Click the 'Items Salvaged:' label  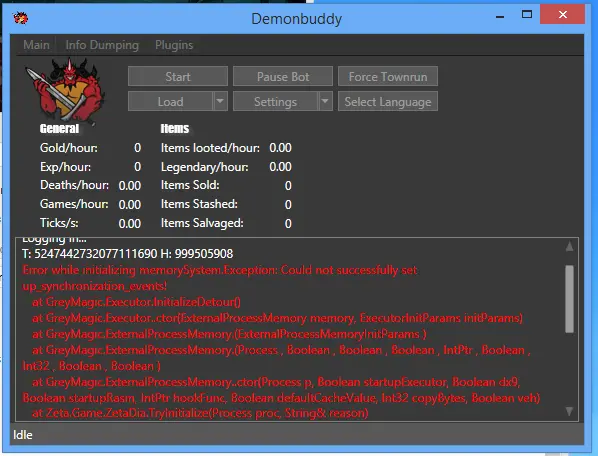coord(202,223)
